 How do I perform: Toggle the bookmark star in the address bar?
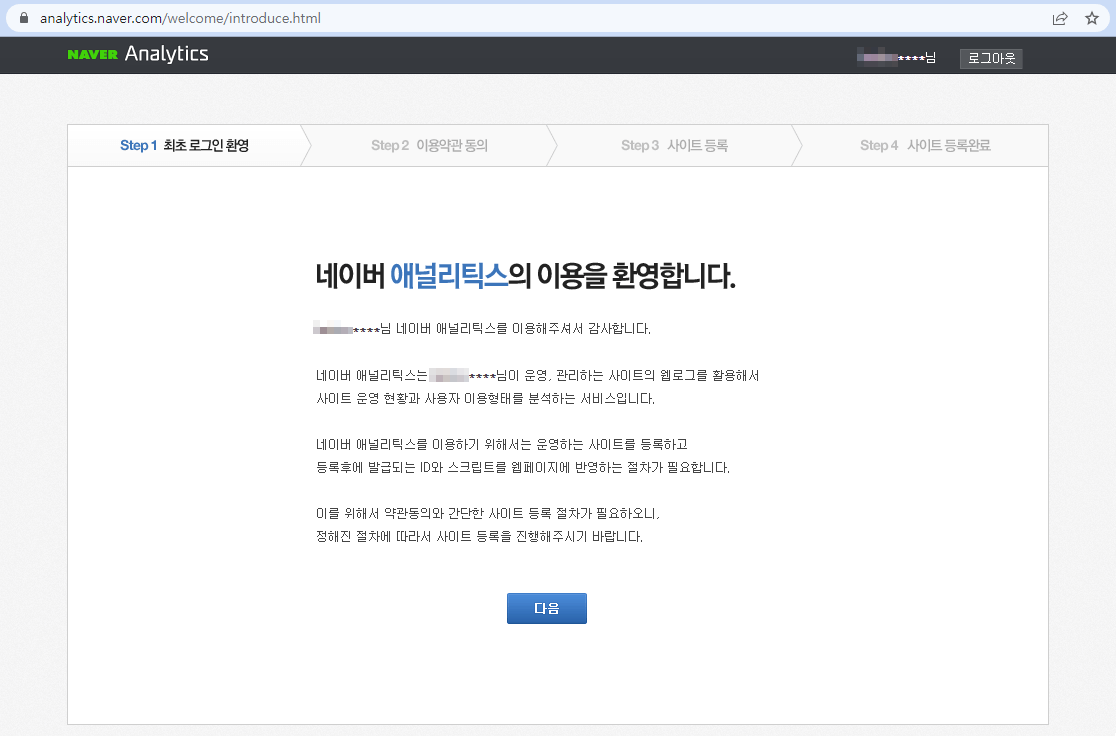[x=1092, y=17]
